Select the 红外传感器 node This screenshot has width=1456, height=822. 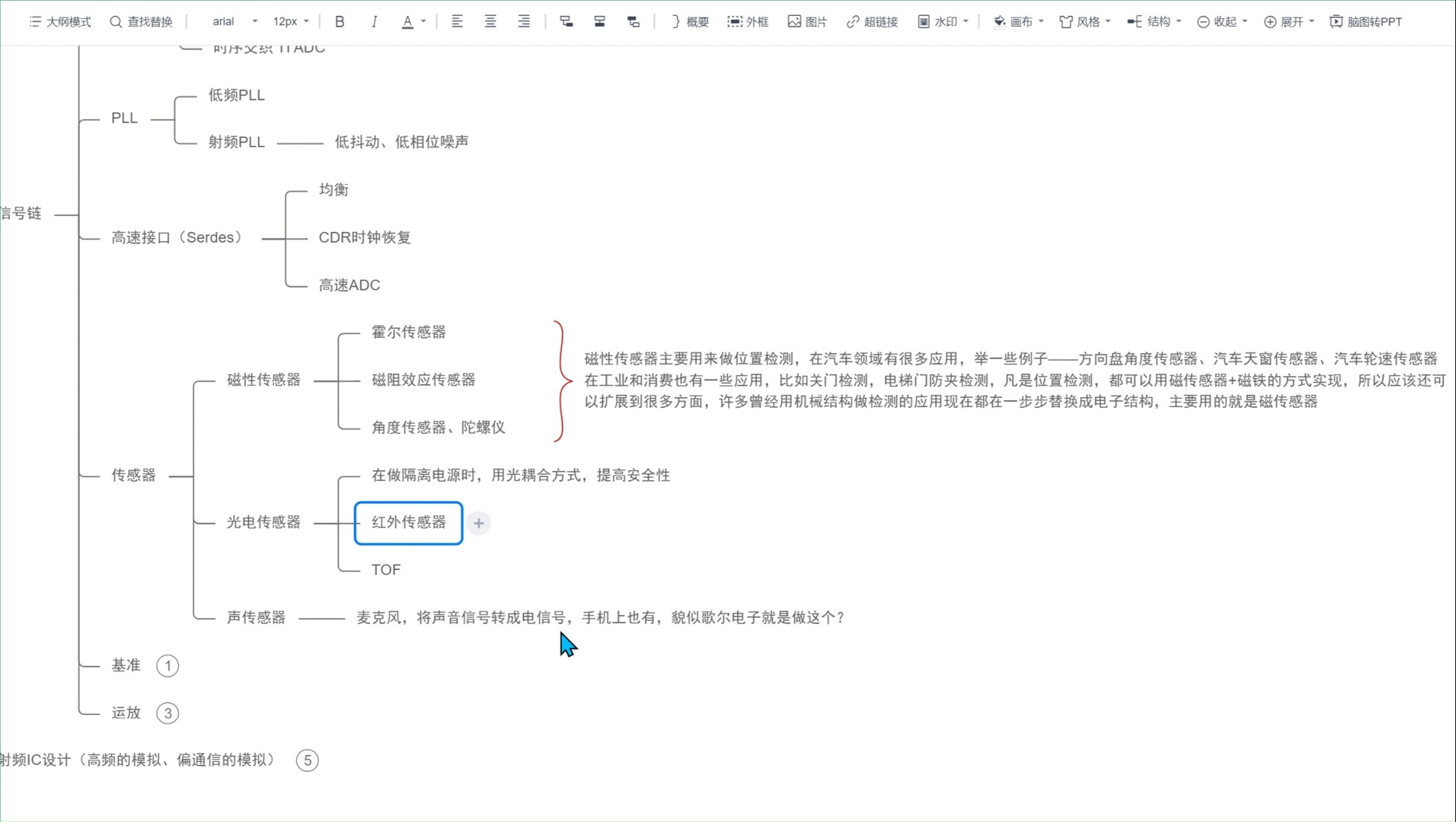(408, 523)
